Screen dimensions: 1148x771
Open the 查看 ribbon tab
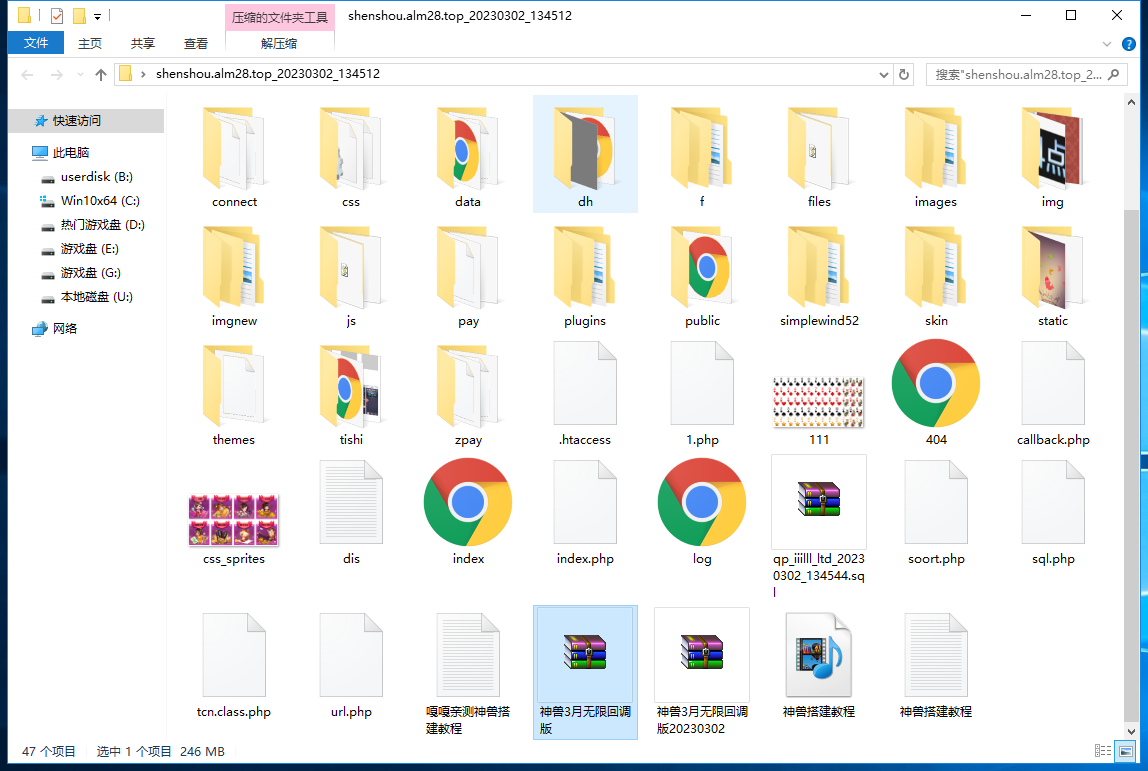coord(196,43)
